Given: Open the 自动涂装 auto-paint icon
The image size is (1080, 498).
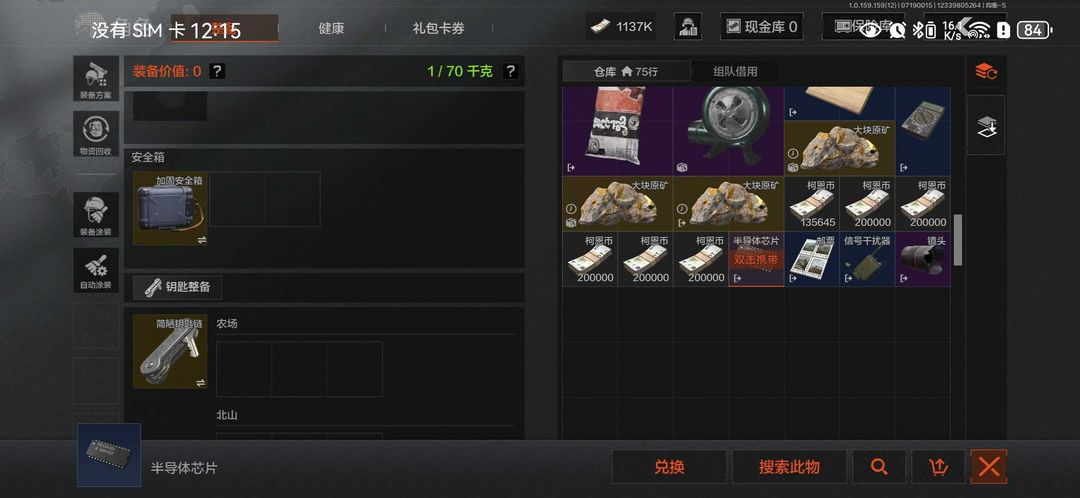Looking at the screenshot, I should tap(96, 270).
